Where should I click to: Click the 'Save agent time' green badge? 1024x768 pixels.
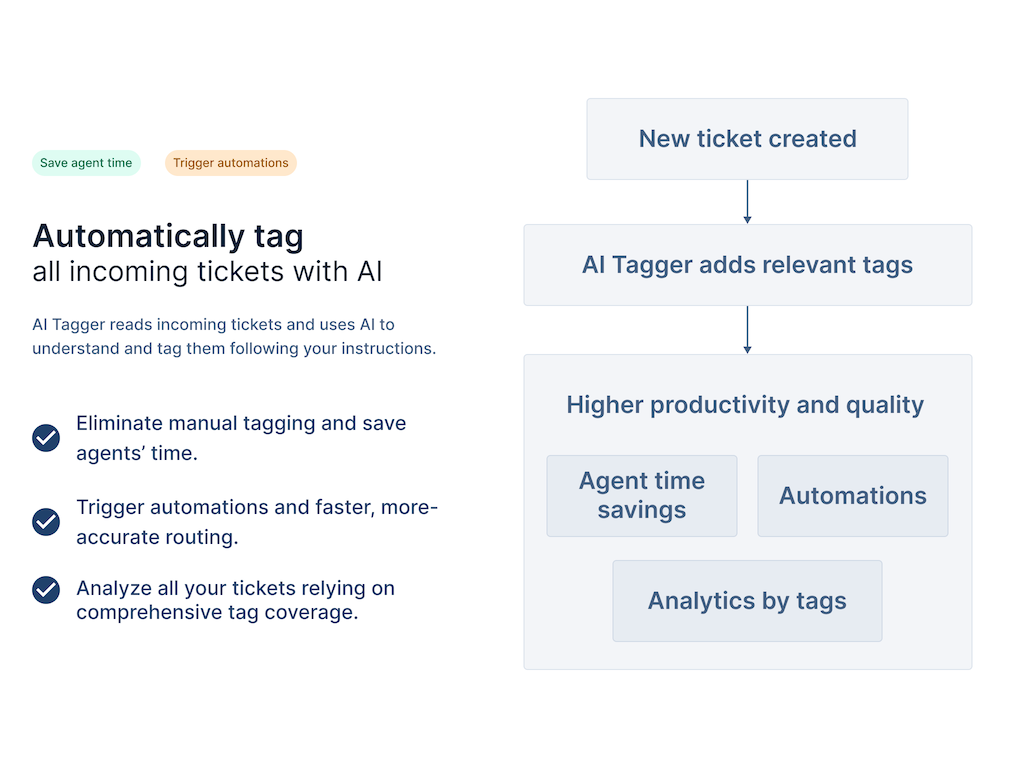pyautogui.click(x=86, y=163)
